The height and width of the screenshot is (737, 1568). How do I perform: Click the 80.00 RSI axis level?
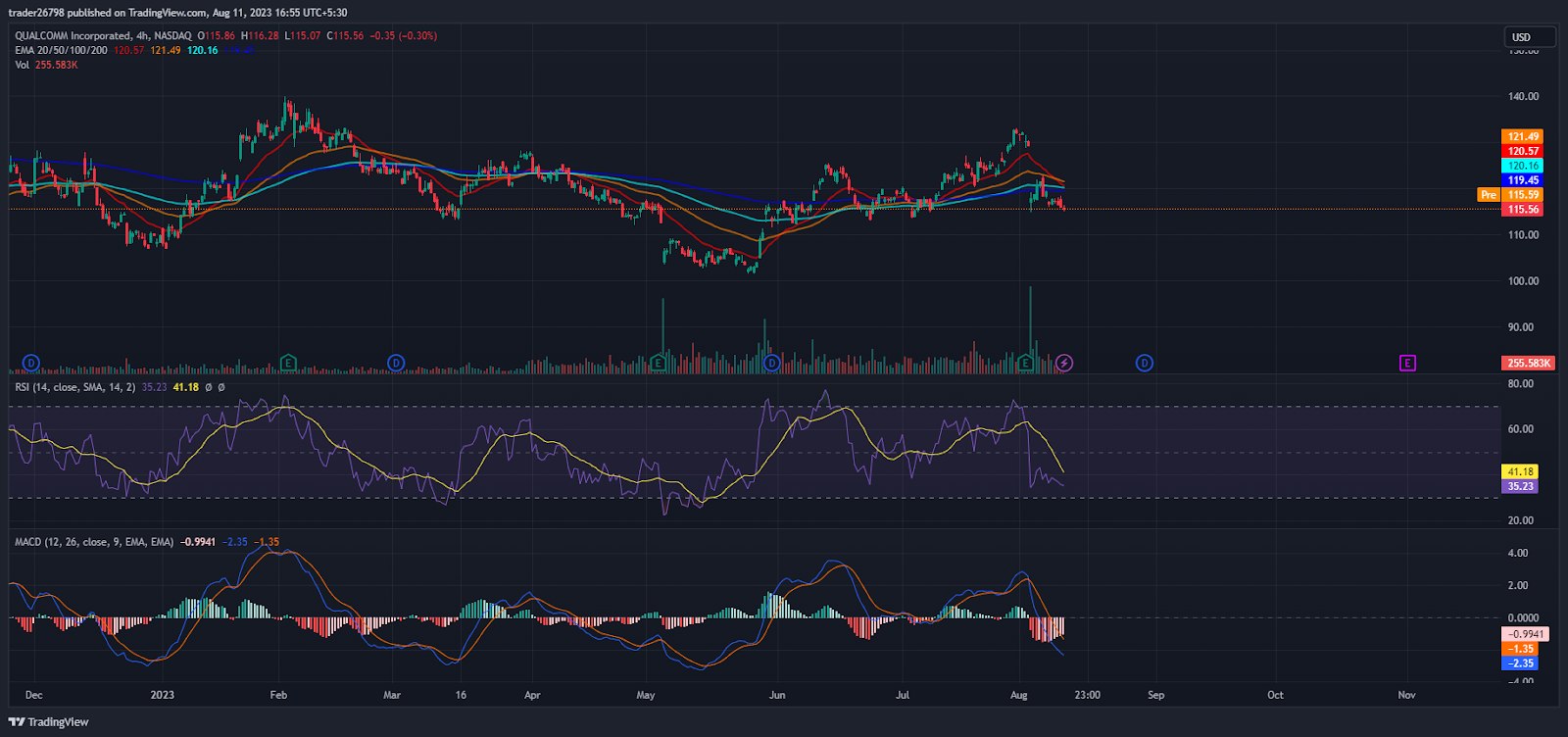point(1520,384)
